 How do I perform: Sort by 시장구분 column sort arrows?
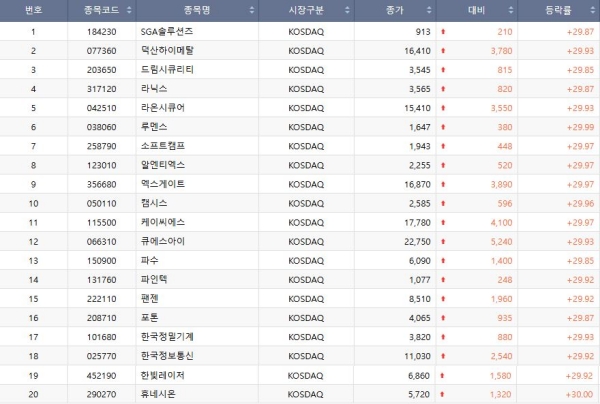(x=347, y=10)
